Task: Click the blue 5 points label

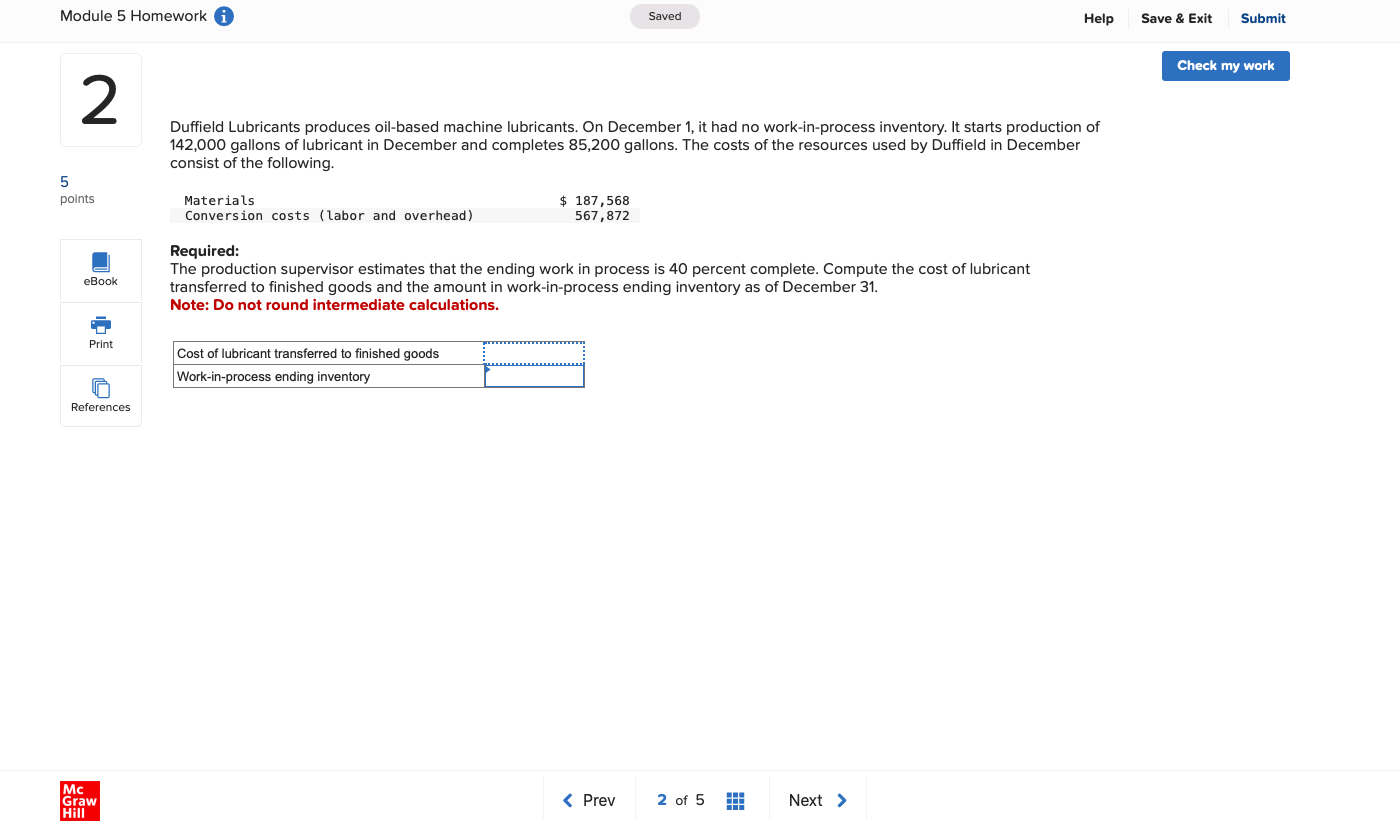Action: (64, 182)
